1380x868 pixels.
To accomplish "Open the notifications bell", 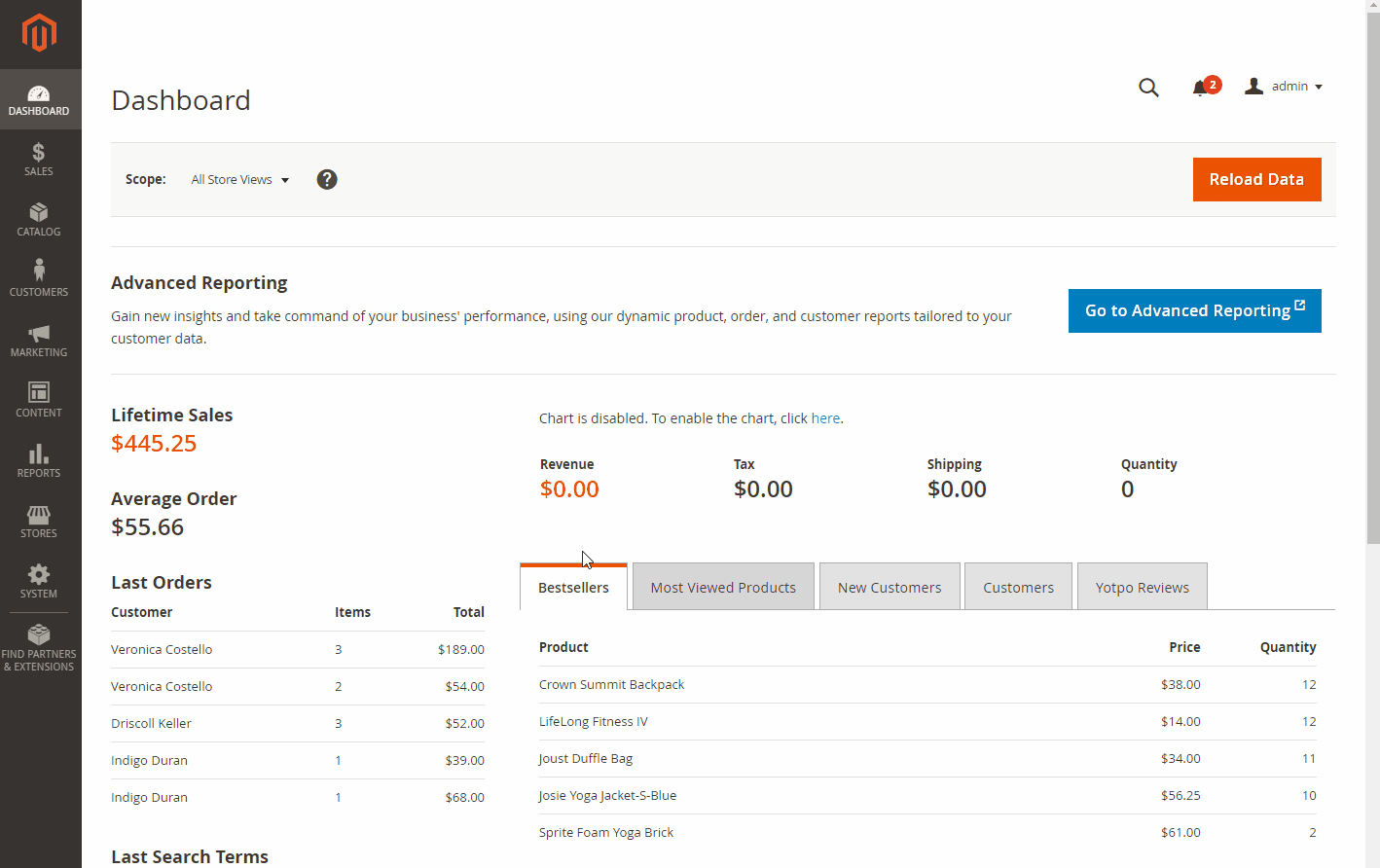I will [1201, 88].
